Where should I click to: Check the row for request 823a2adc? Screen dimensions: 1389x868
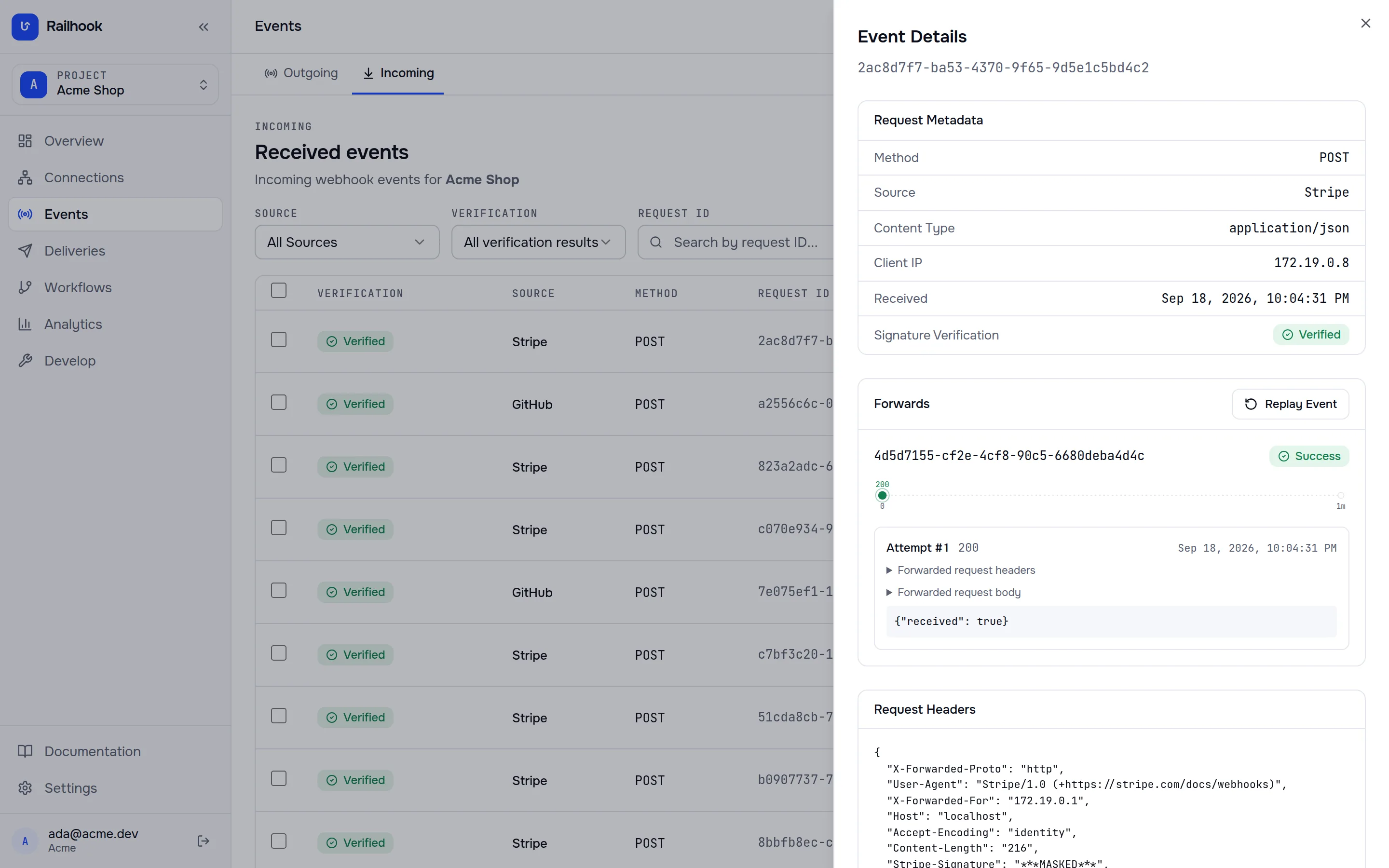[278, 465]
